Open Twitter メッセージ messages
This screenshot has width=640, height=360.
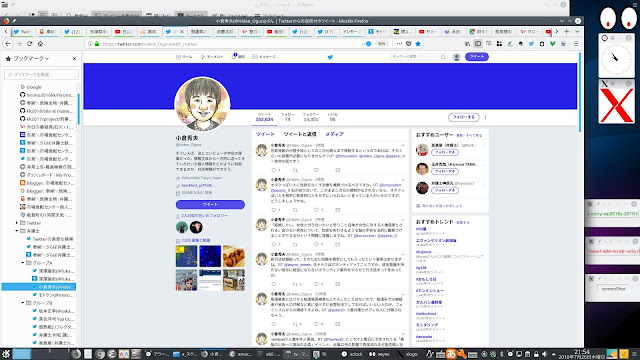tap(264, 57)
